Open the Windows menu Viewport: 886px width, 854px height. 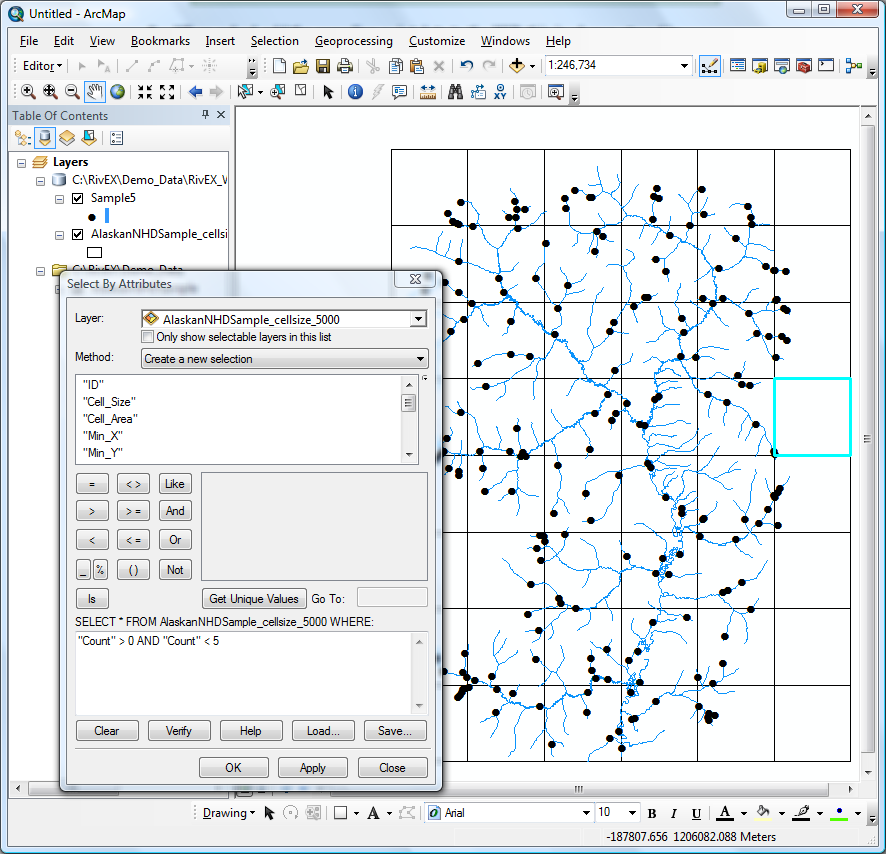pyautogui.click(x=505, y=41)
